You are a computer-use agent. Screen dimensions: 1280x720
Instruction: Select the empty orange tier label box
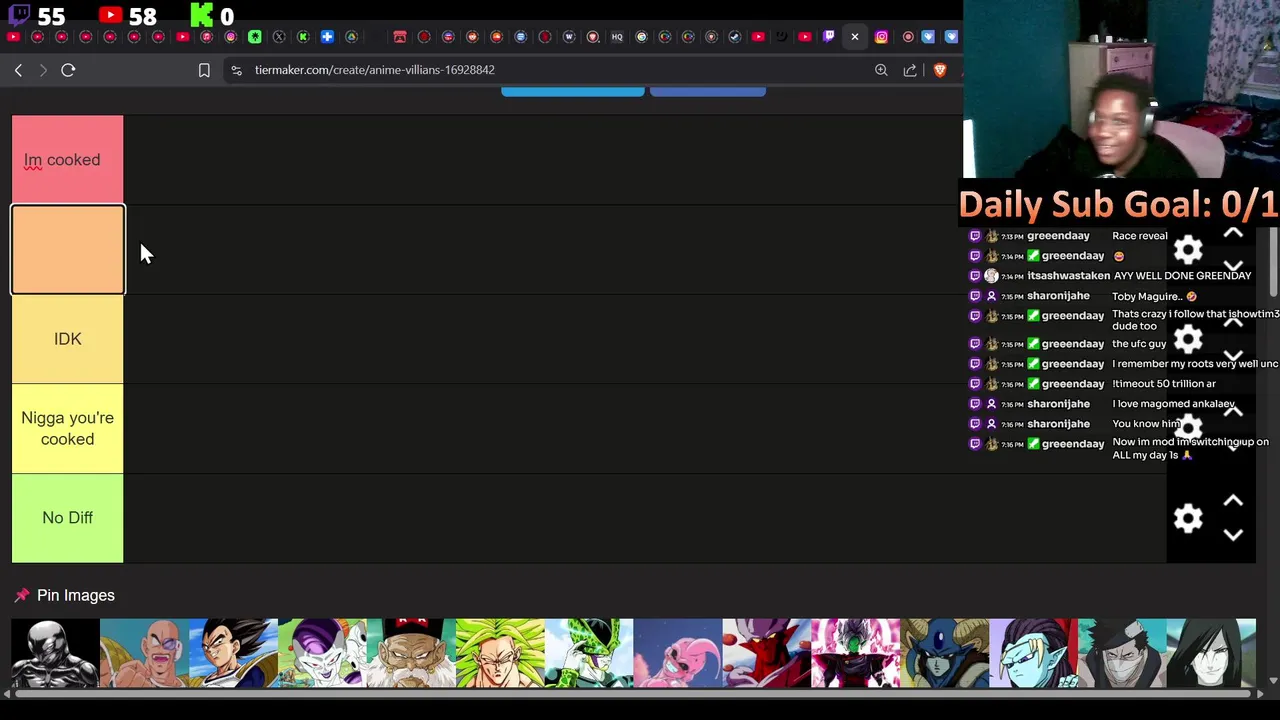click(68, 250)
